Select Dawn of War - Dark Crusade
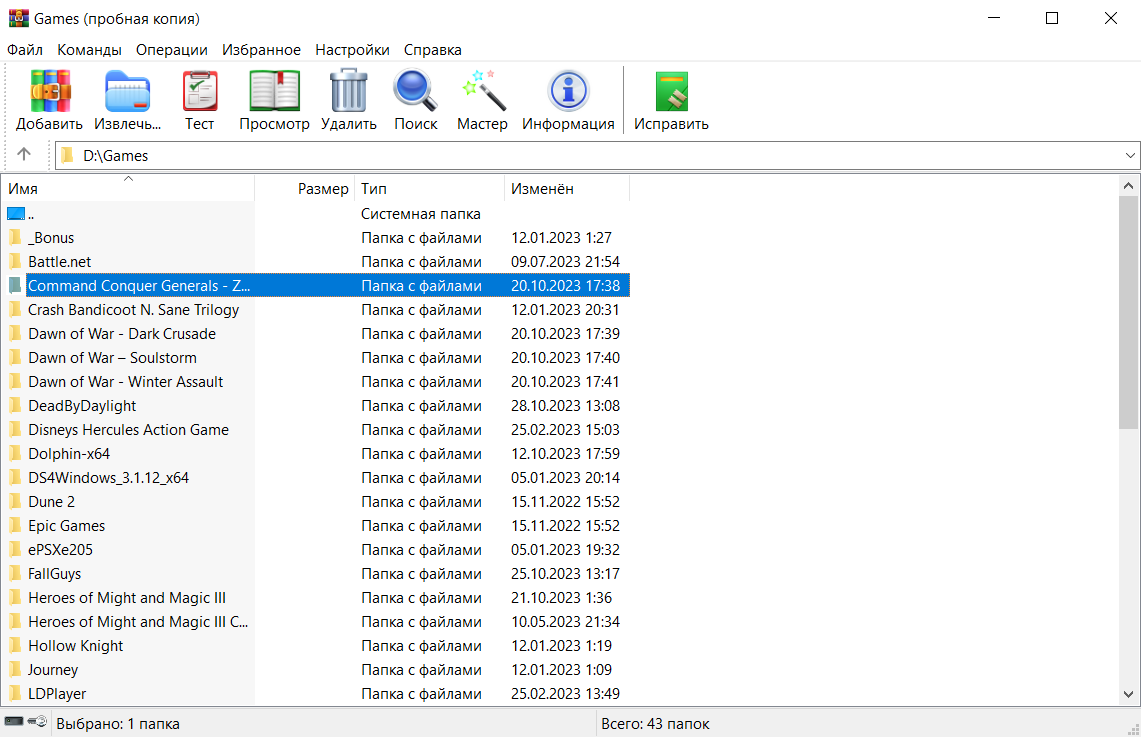1141x737 pixels. pos(122,334)
